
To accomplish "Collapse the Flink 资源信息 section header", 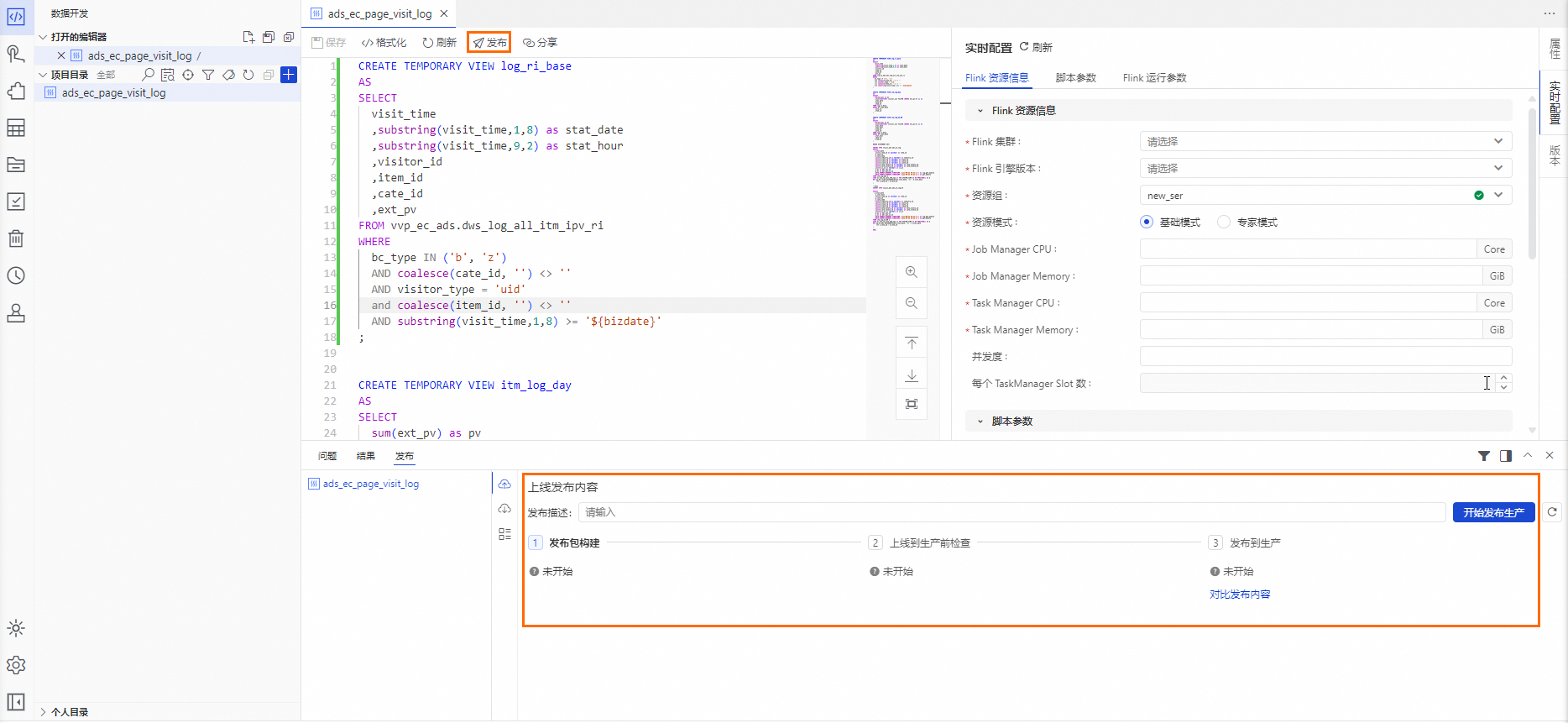I will (x=1239, y=110).
